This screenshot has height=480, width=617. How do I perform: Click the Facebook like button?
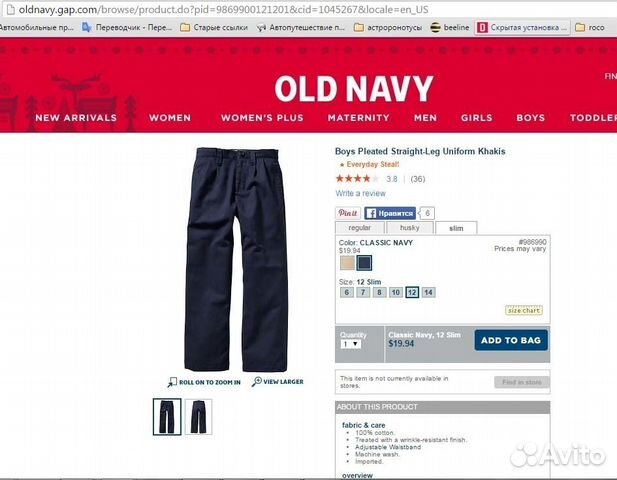pos(390,213)
